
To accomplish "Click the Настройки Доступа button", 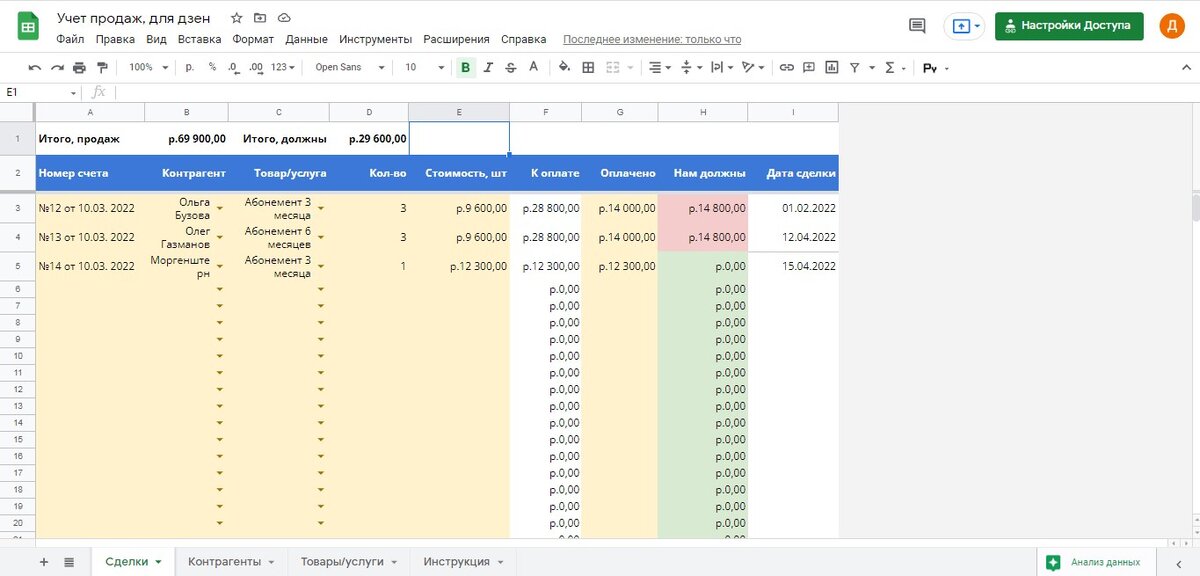I will point(1069,26).
